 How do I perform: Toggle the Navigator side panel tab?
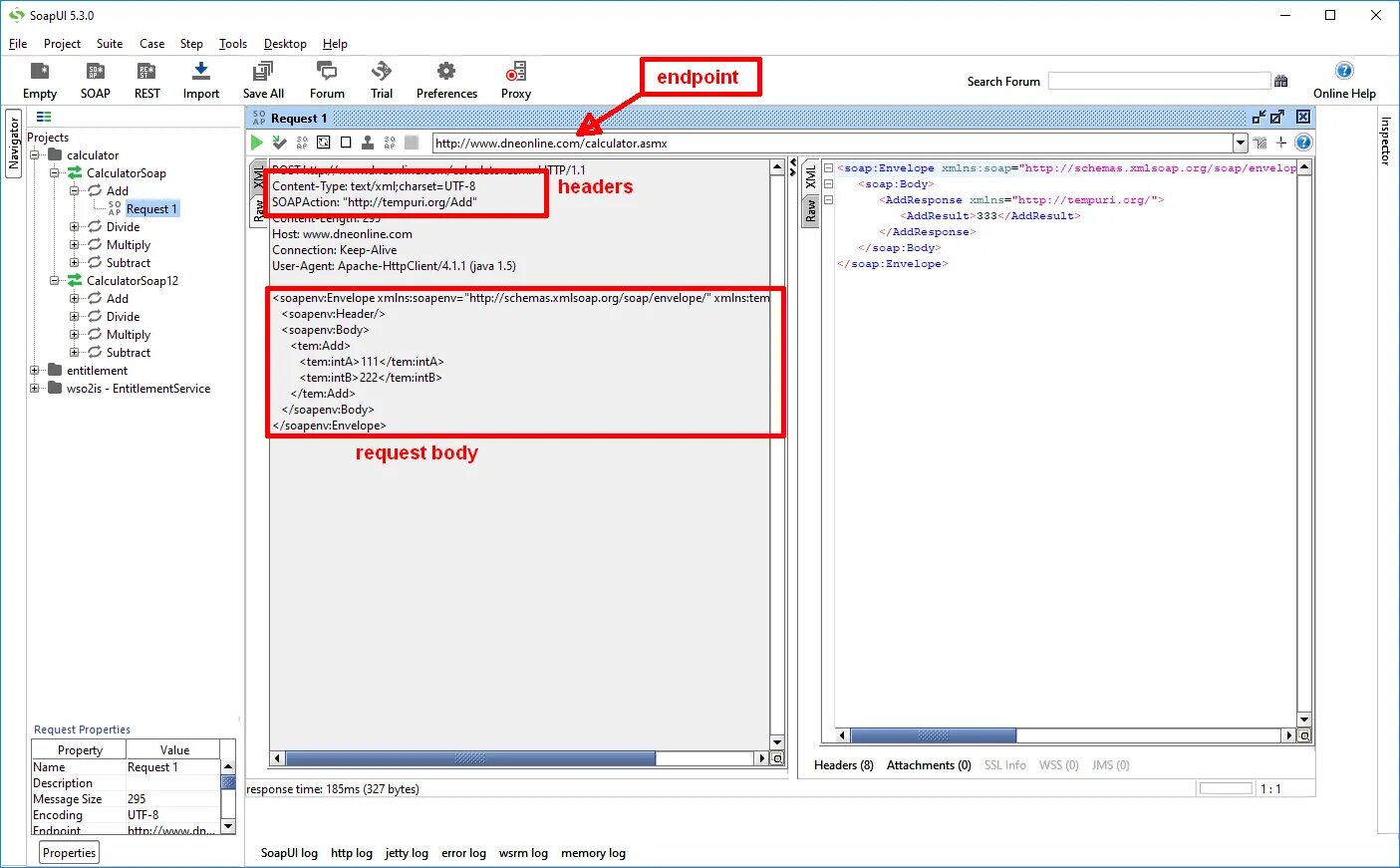[14, 143]
